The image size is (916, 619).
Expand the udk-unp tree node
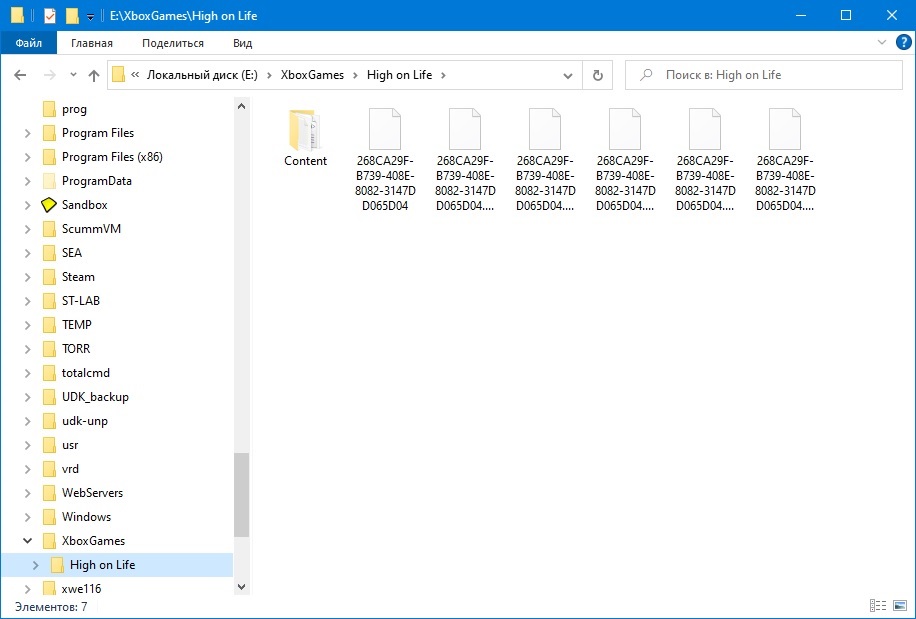27,420
